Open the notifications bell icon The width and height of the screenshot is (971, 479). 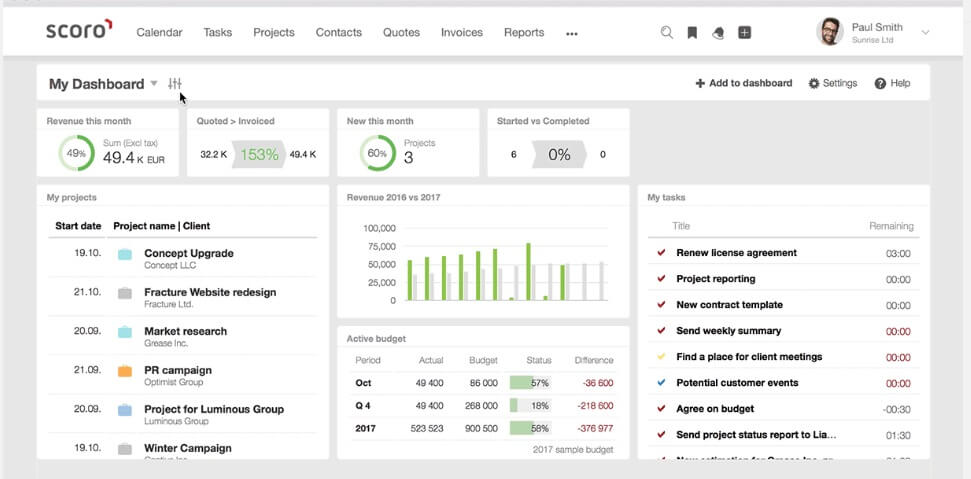coord(718,33)
